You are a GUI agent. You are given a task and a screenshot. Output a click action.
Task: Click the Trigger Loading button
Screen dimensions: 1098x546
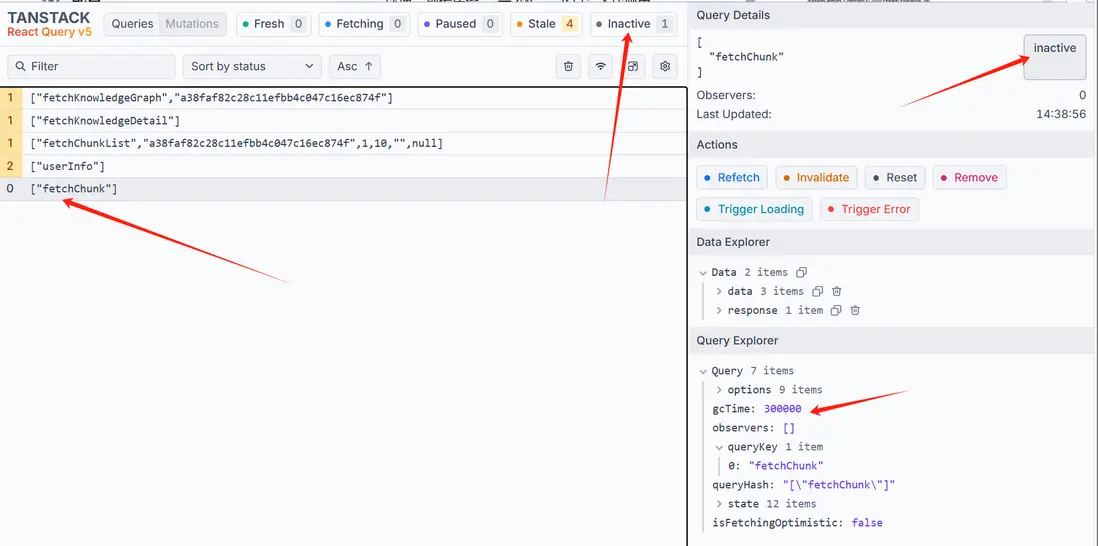754,209
